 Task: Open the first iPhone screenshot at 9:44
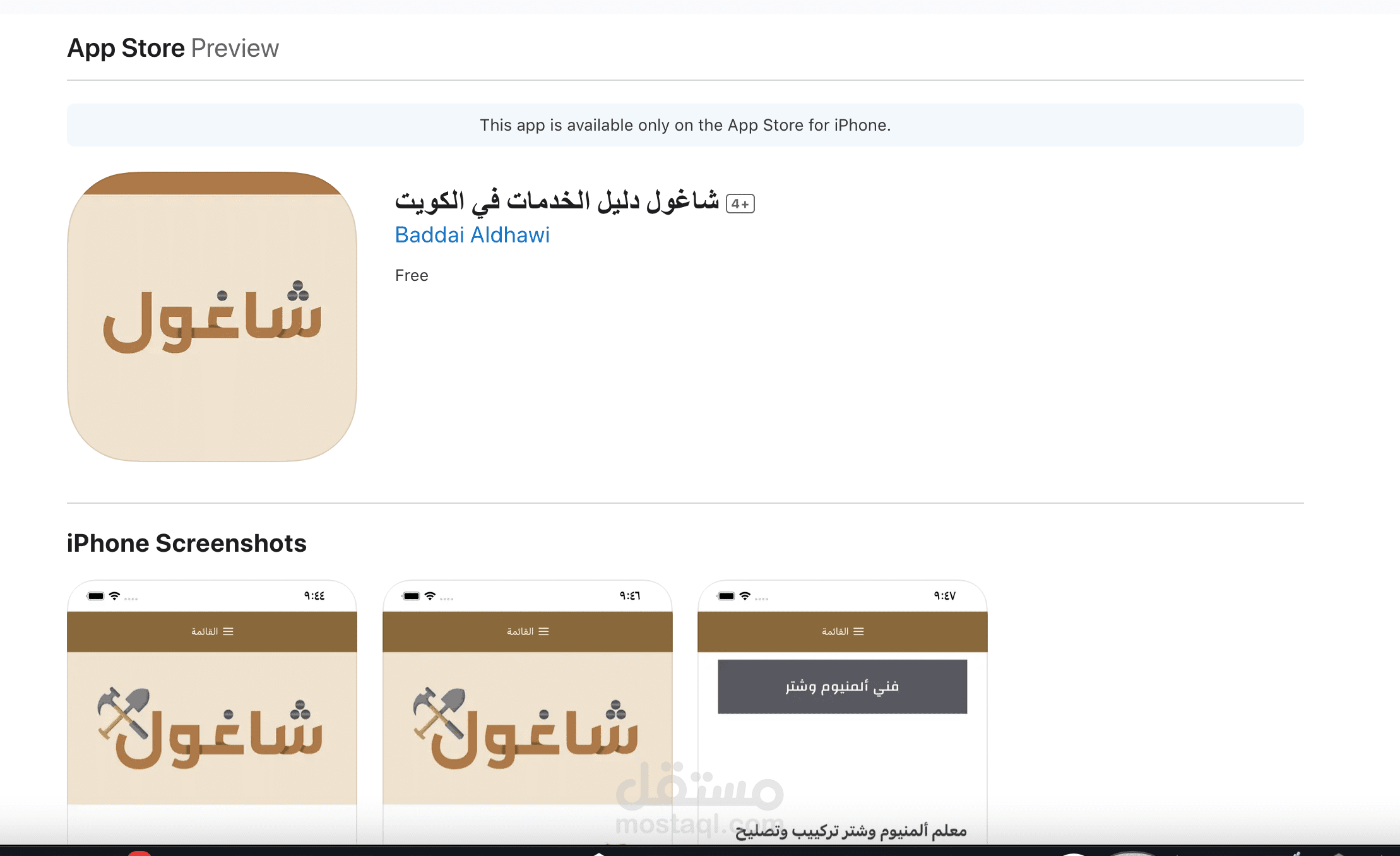tap(212, 712)
